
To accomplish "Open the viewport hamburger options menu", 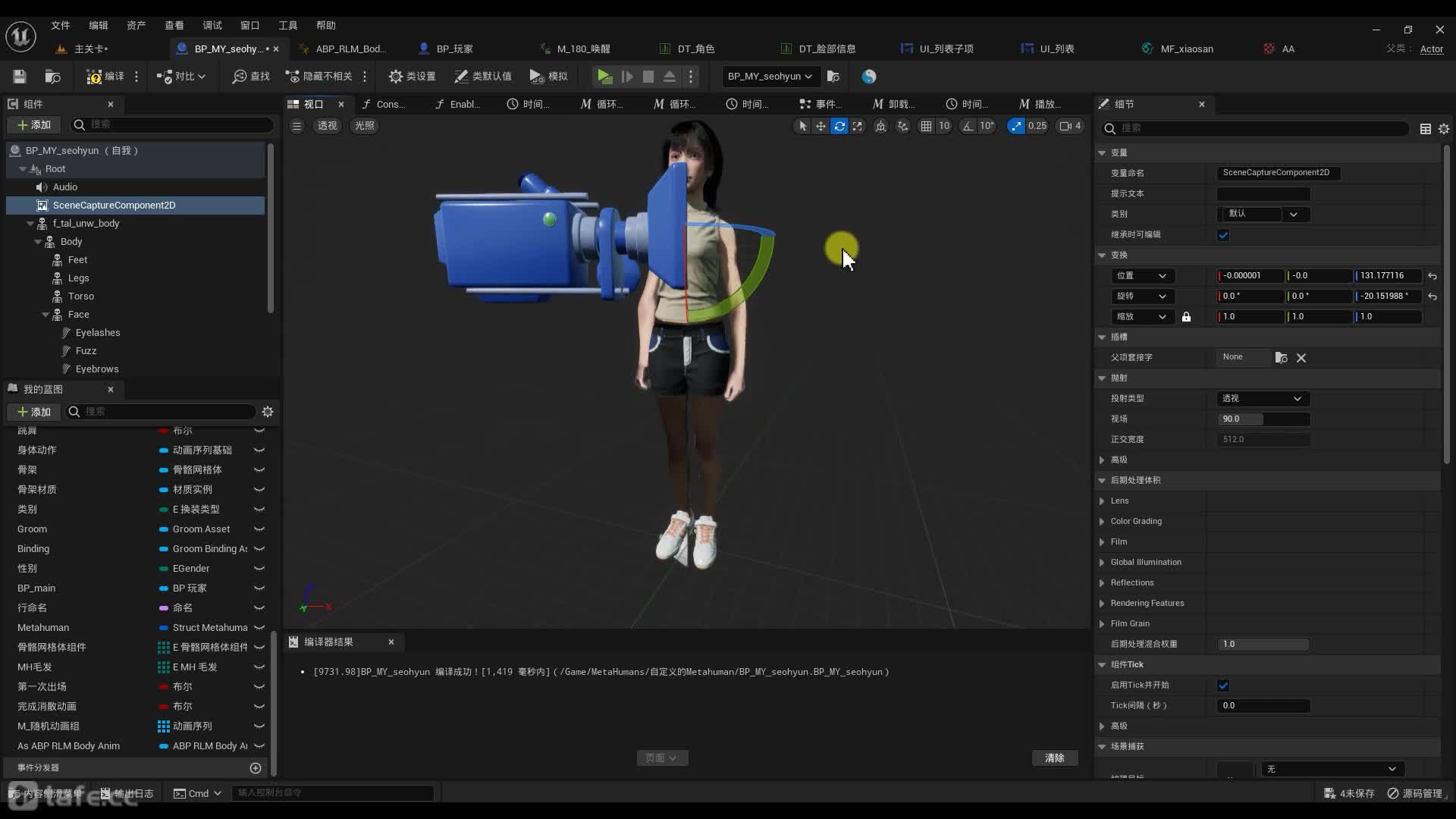I will 297,126.
